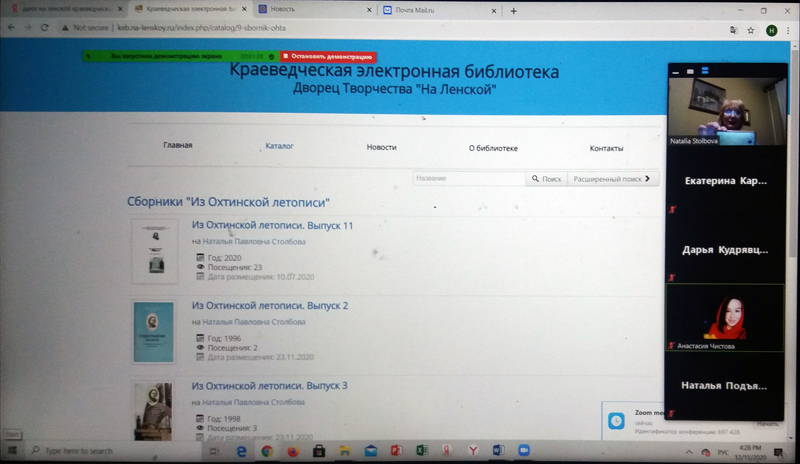This screenshot has width=800, height=464.
Task: Select Екатерина Кар... participant tile
Action: click(726, 180)
